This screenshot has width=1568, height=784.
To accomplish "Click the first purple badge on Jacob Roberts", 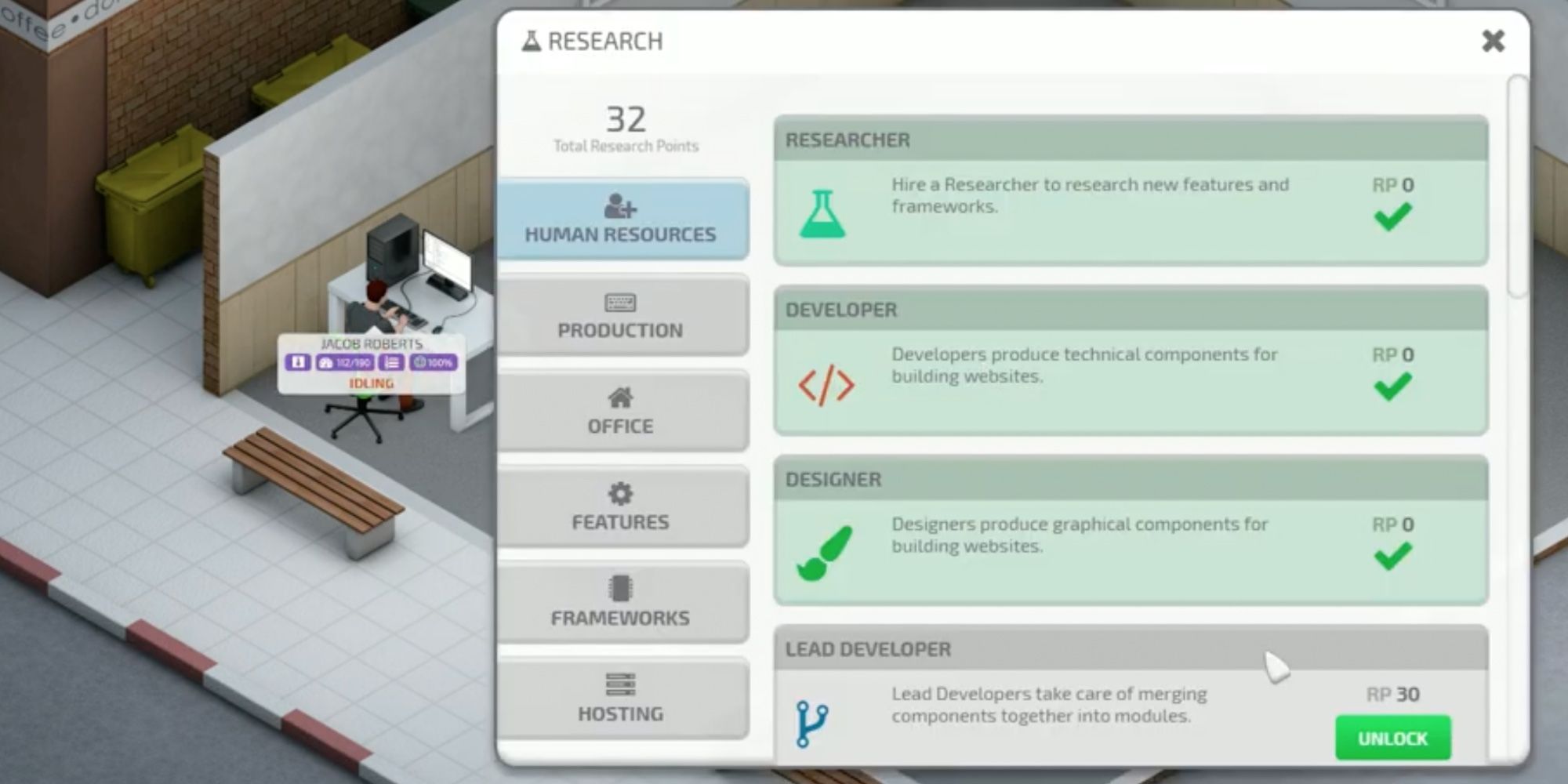I will (298, 362).
